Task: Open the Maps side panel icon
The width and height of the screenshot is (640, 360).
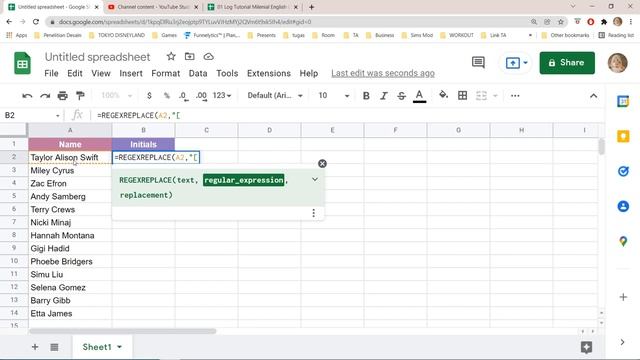Action: [x=623, y=241]
